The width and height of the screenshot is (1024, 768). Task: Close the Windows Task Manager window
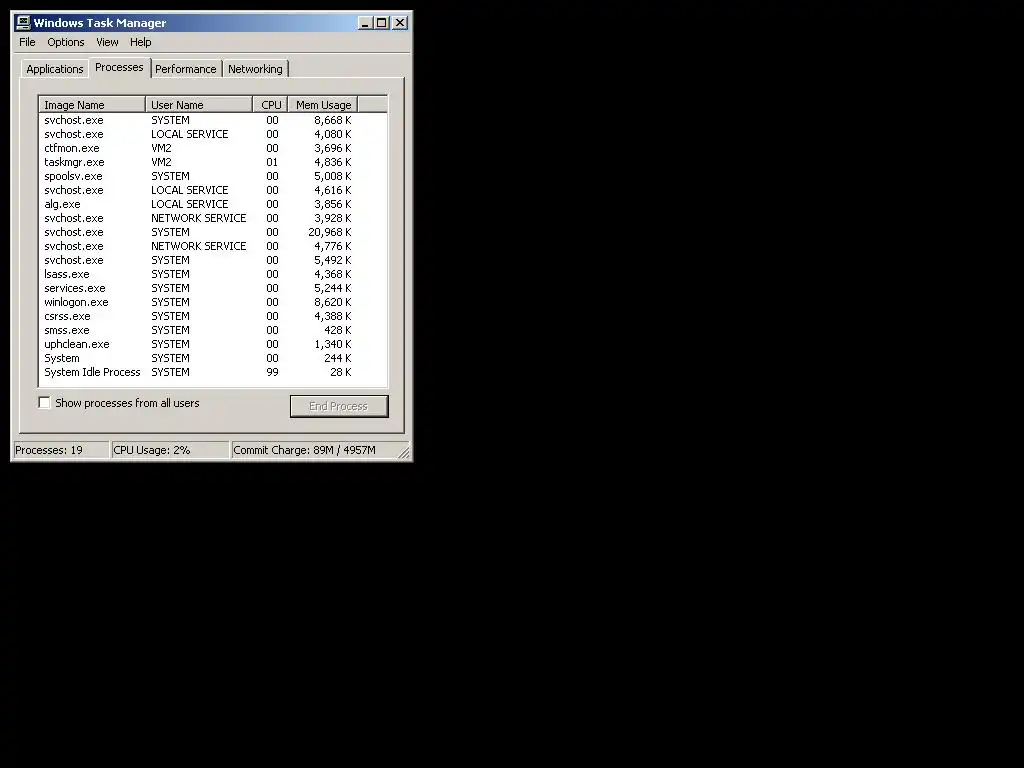click(400, 23)
